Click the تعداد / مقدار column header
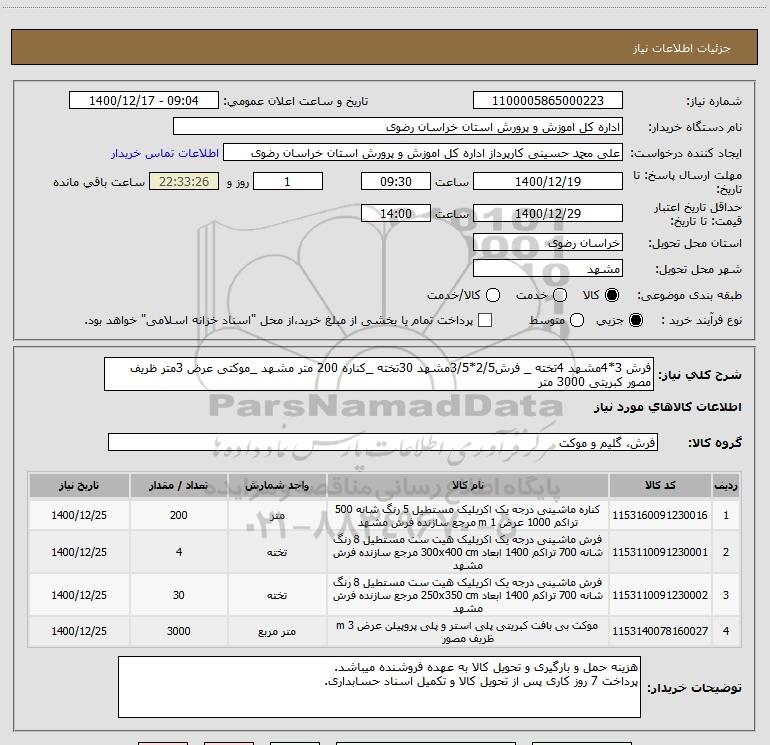770x745 pixels. pos(179,485)
